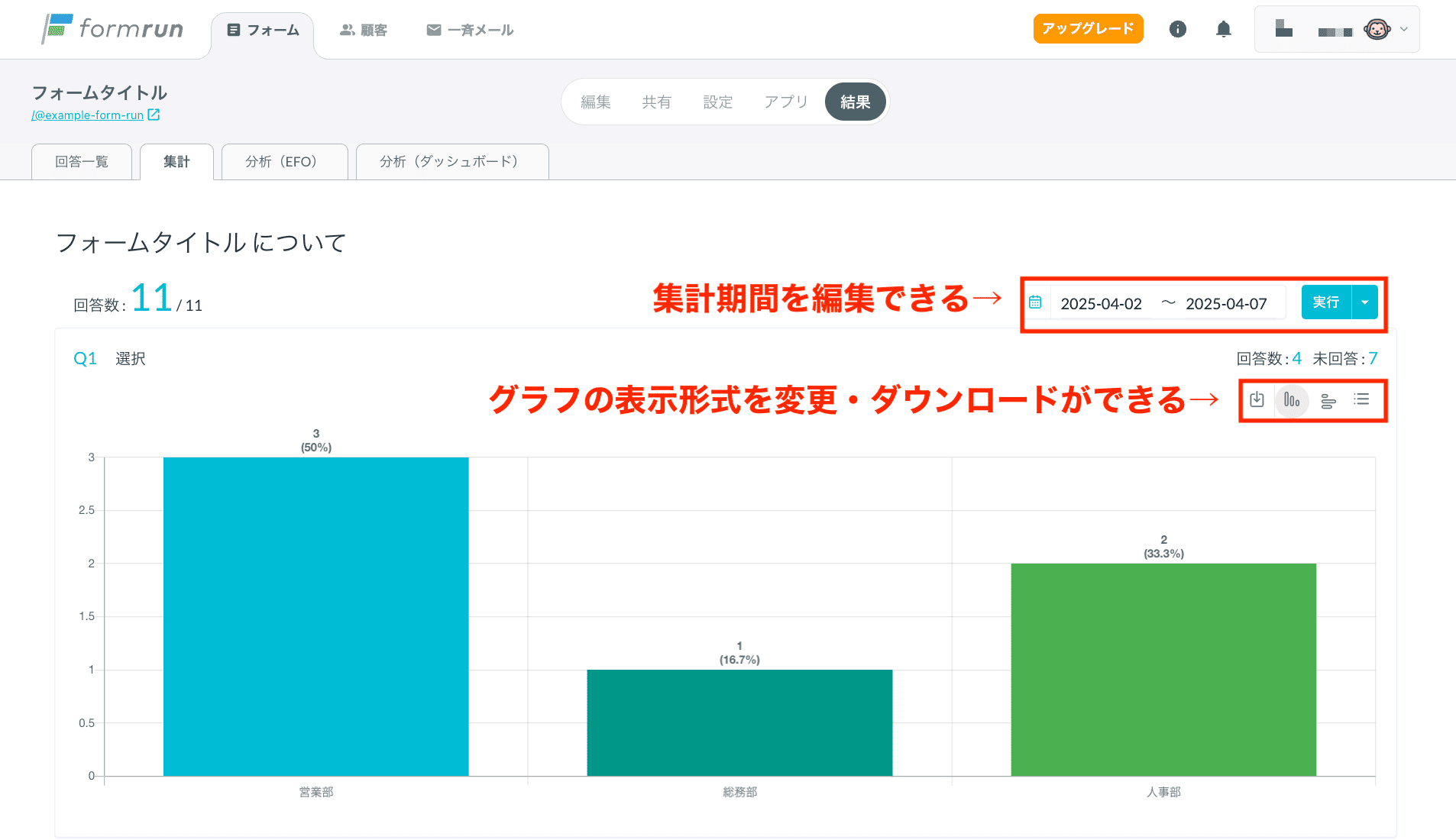
Task: Open the date picker via the calendar icon
Action: point(1037,302)
